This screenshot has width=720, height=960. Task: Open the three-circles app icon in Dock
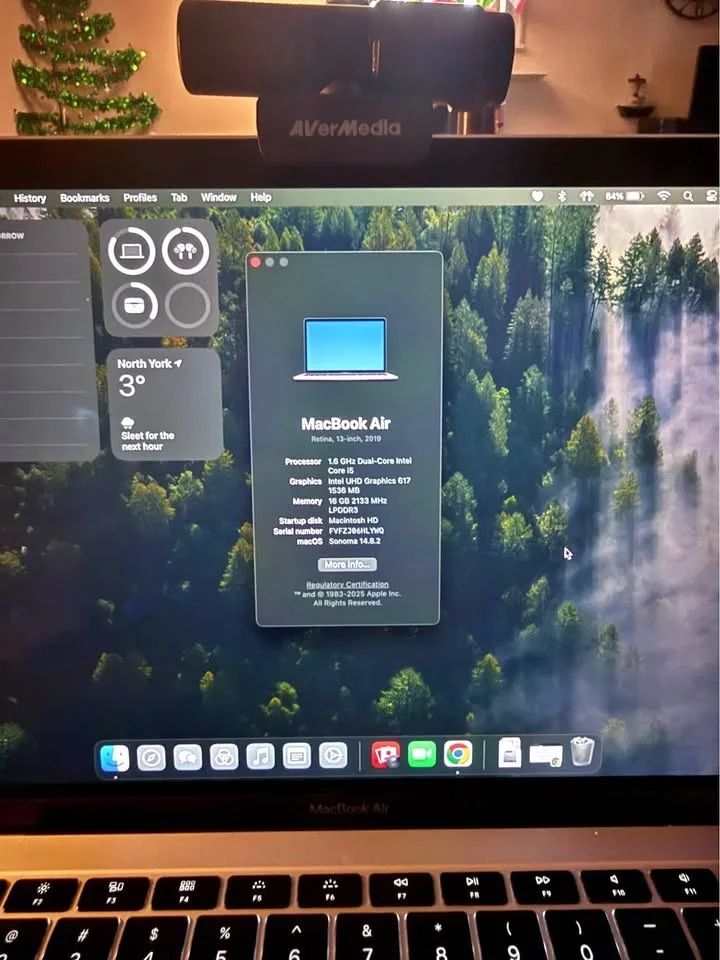click(224, 757)
